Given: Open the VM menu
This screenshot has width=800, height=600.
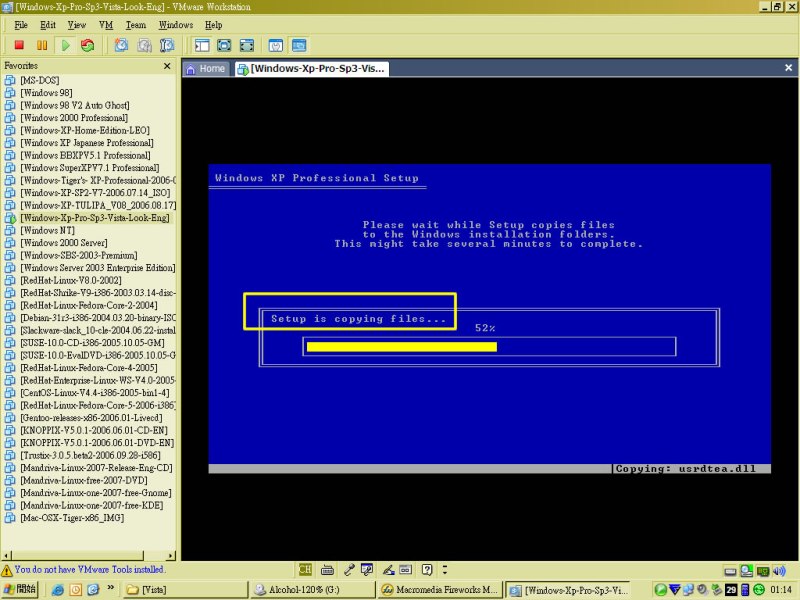Looking at the screenshot, I should [x=106, y=25].
